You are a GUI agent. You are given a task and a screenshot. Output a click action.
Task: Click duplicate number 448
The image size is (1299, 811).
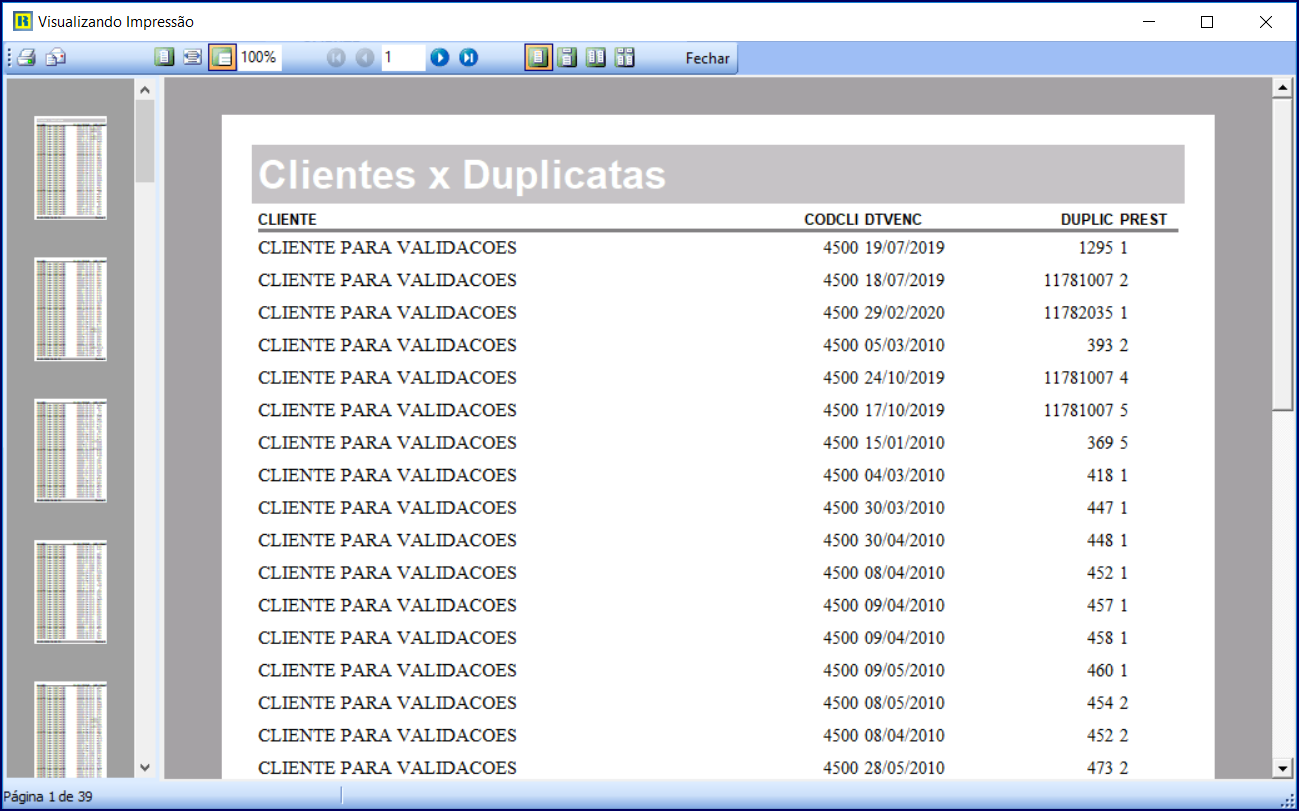pos(1100,540)
